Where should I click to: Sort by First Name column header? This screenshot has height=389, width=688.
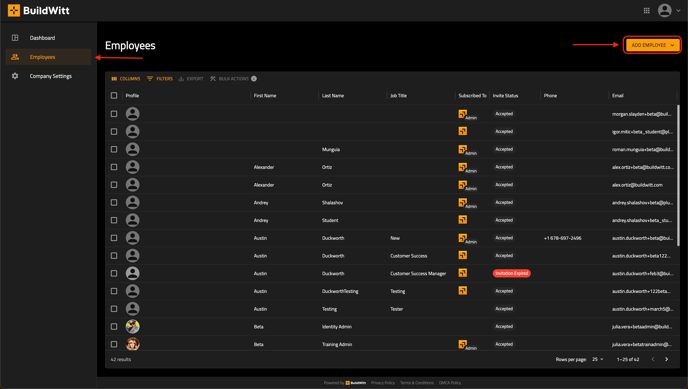point(265,96)
